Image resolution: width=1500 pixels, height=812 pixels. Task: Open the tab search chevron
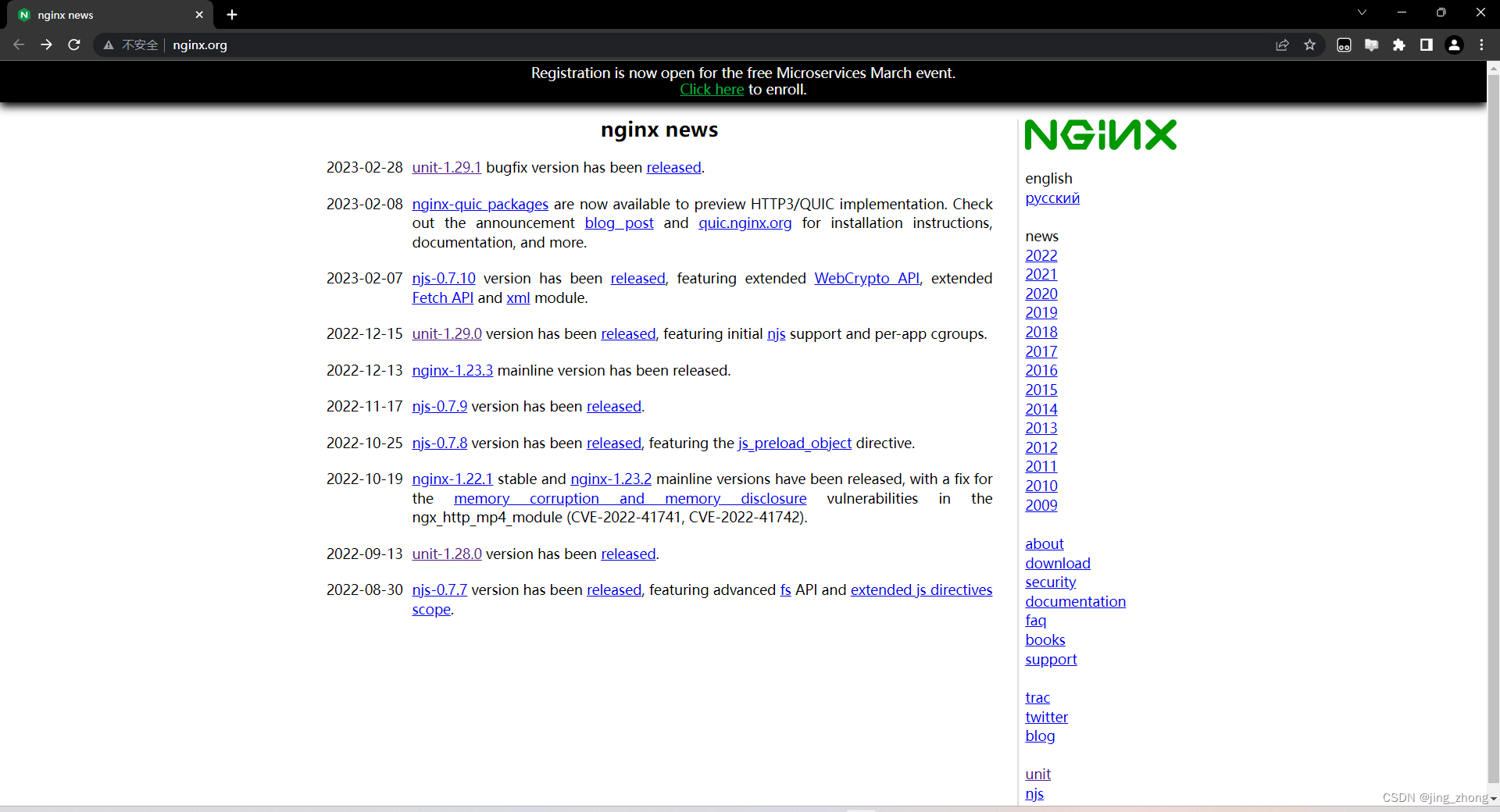pyautogui.click(x=1362, y=12)
